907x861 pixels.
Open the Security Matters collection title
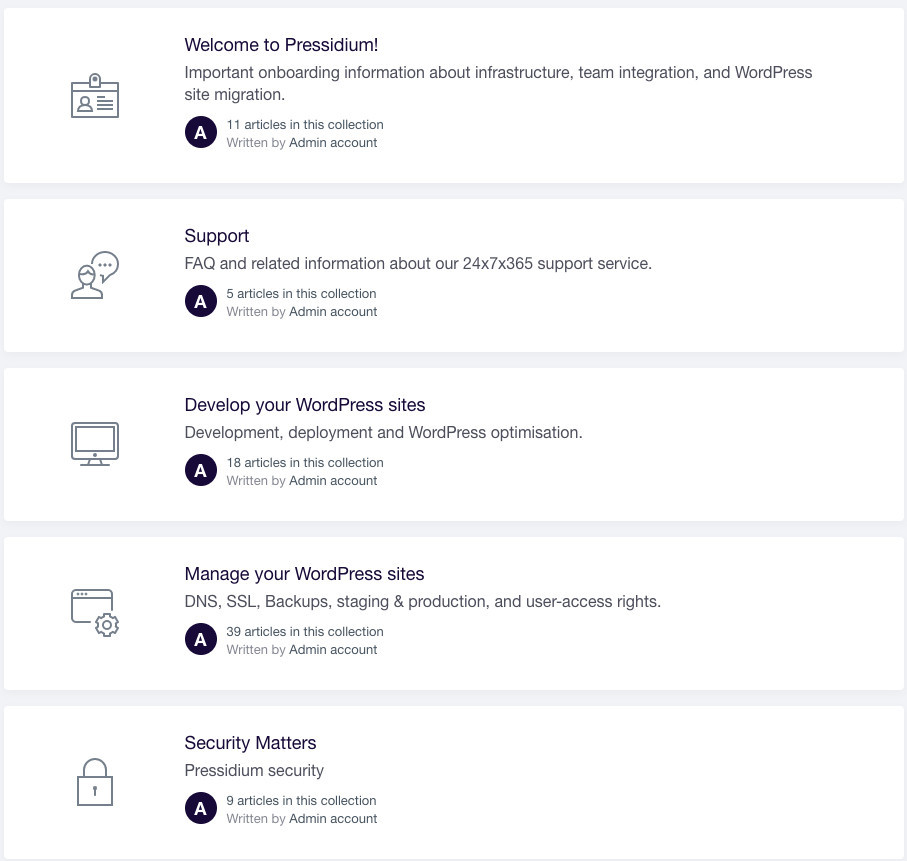pyautogui.click(x=250, y=742)
